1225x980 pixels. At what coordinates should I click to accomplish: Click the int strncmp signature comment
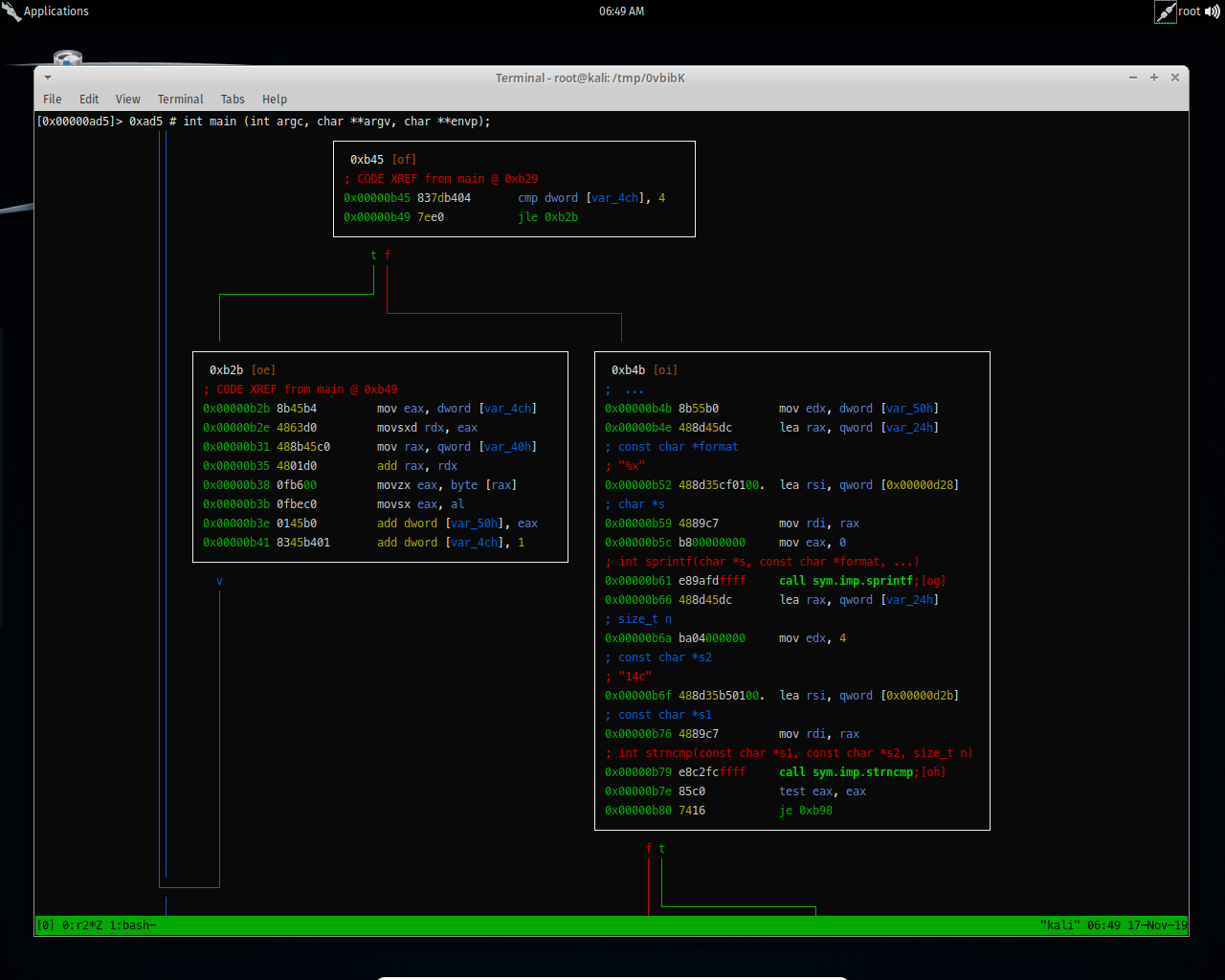coord(790,753)
